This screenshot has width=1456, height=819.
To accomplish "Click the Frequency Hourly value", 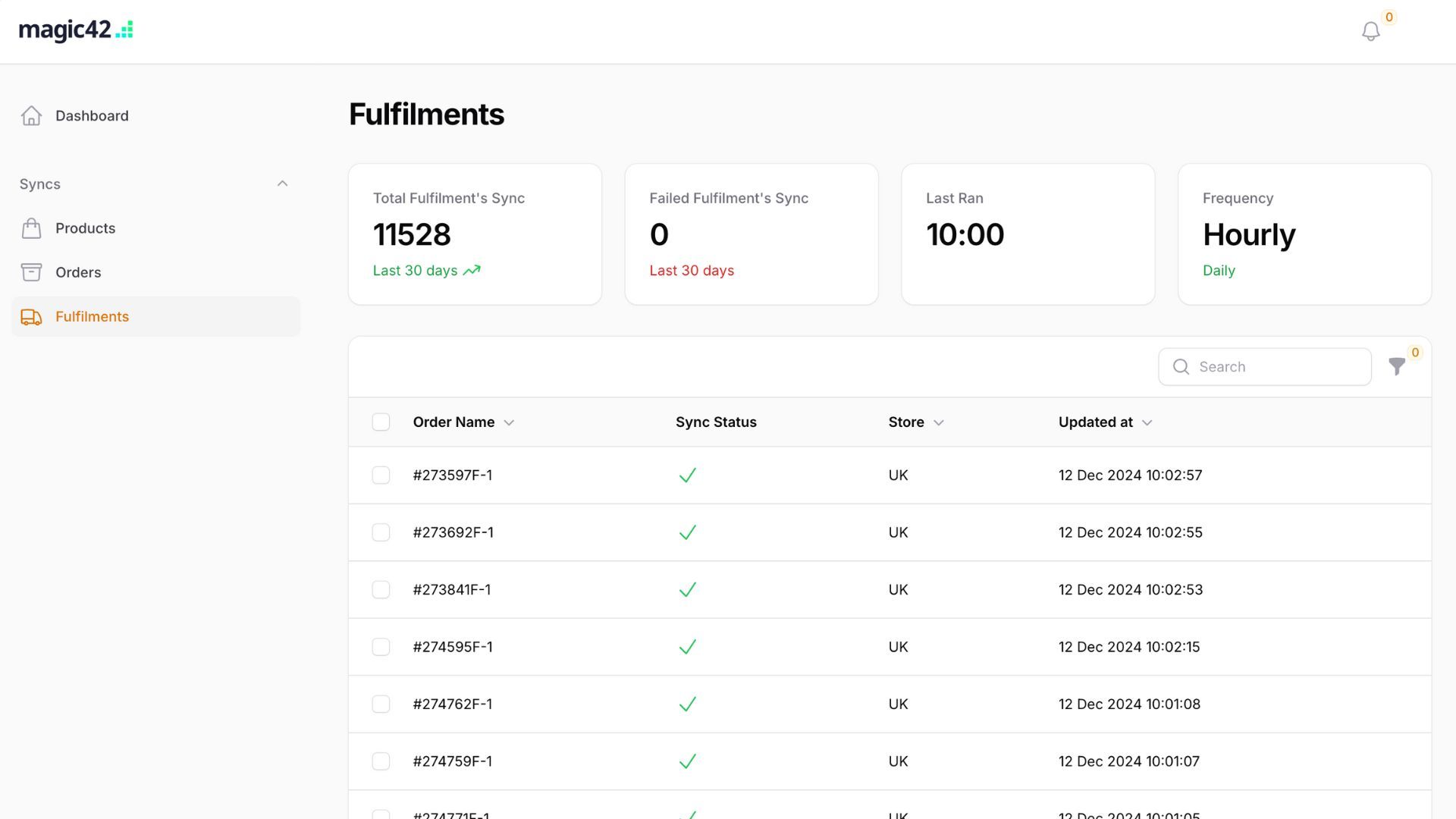I will (1249, 235).
